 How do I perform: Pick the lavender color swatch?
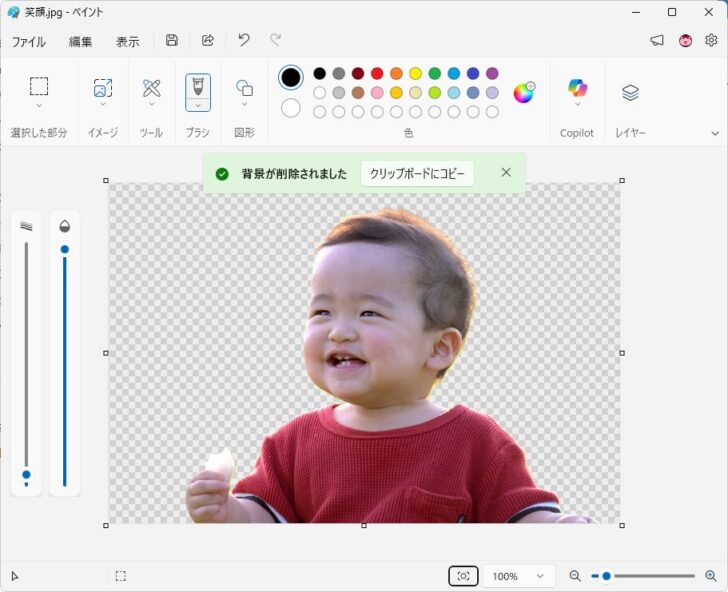pyautogui.click(x=492, y=93)
